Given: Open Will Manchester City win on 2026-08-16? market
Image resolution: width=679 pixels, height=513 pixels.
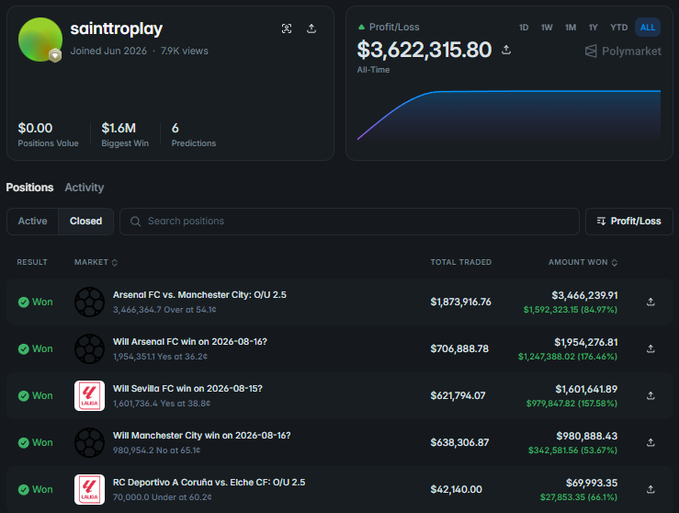Looking at the screenshot, I should tap(202, 436).
